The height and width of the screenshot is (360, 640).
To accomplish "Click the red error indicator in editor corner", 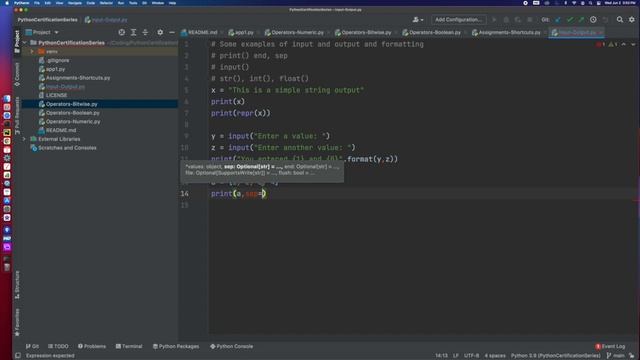I will 600,44.
